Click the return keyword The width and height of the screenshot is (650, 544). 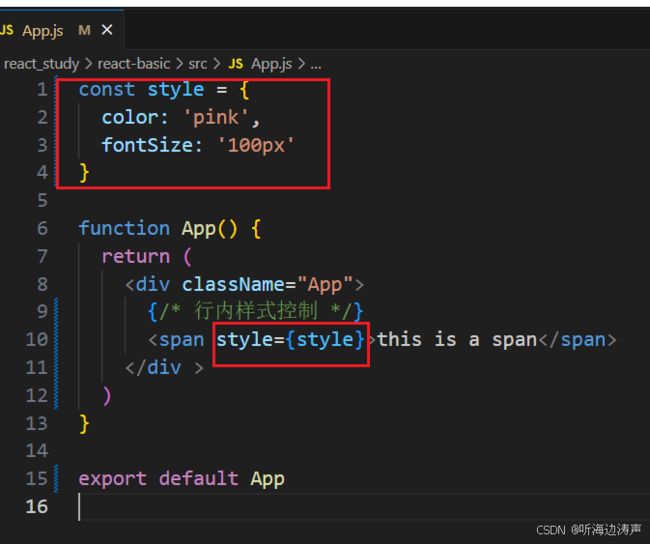[136, 256]
